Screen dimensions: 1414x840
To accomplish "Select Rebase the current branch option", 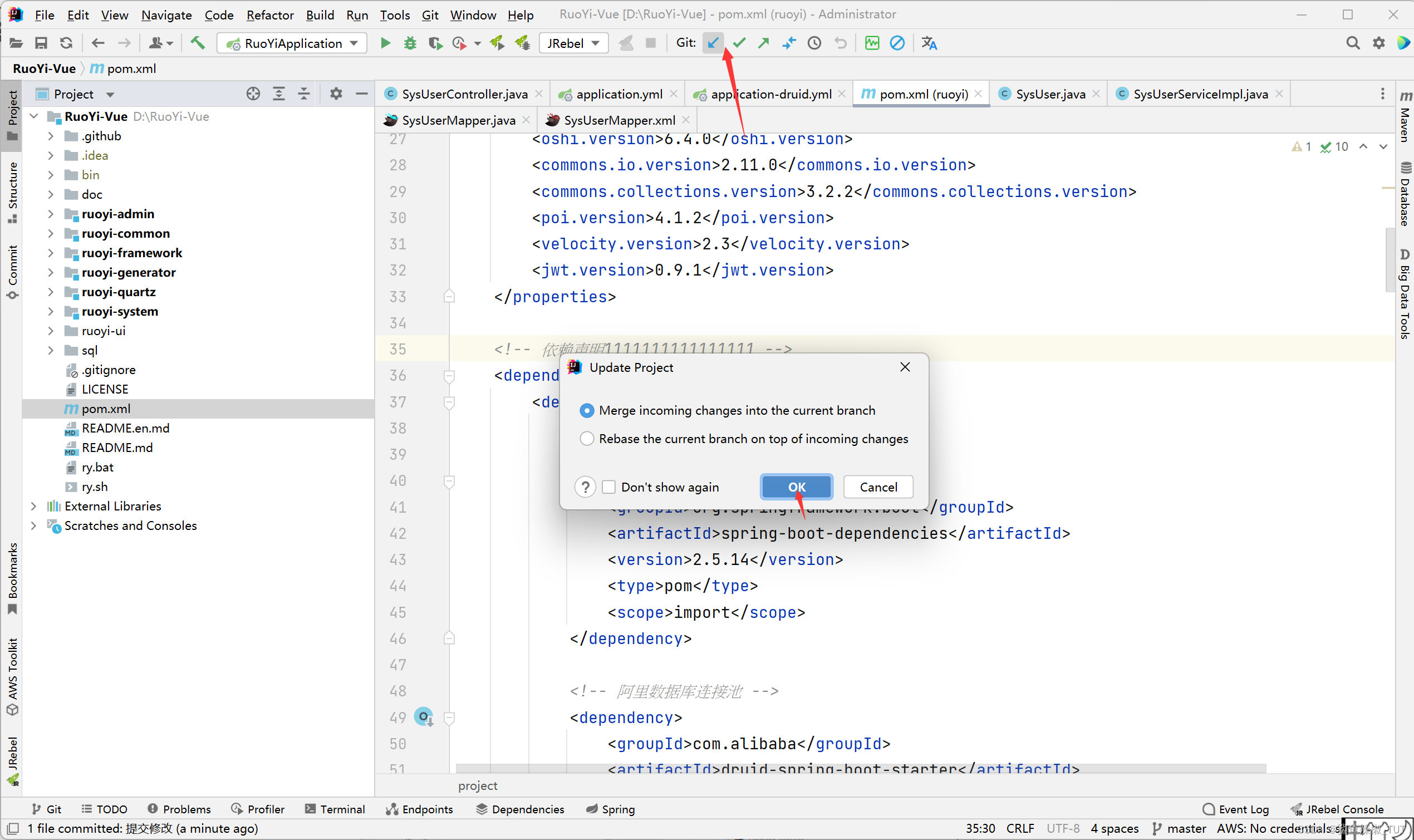I will [744, 439].
